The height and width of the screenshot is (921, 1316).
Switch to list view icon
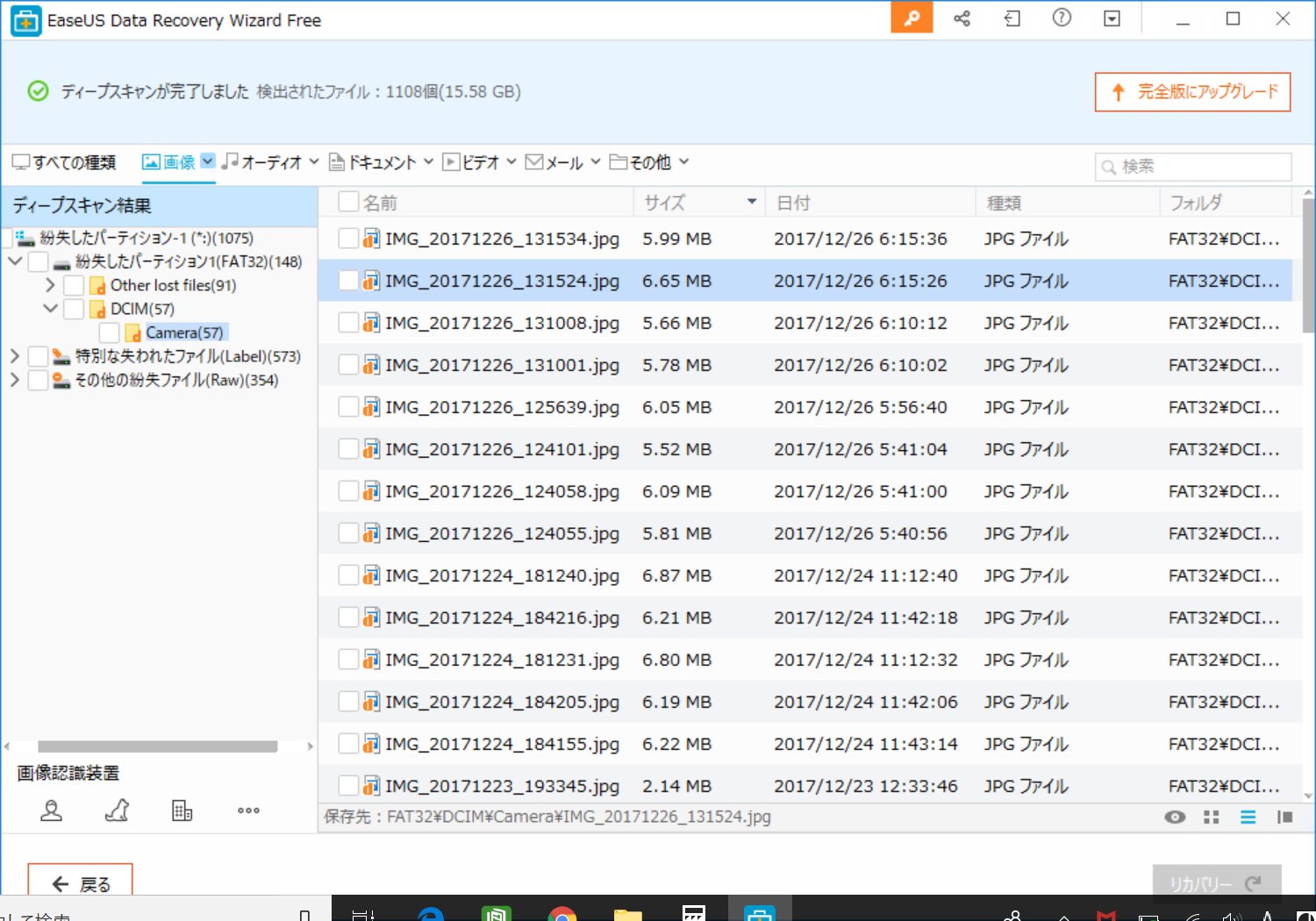[1248, 817]
